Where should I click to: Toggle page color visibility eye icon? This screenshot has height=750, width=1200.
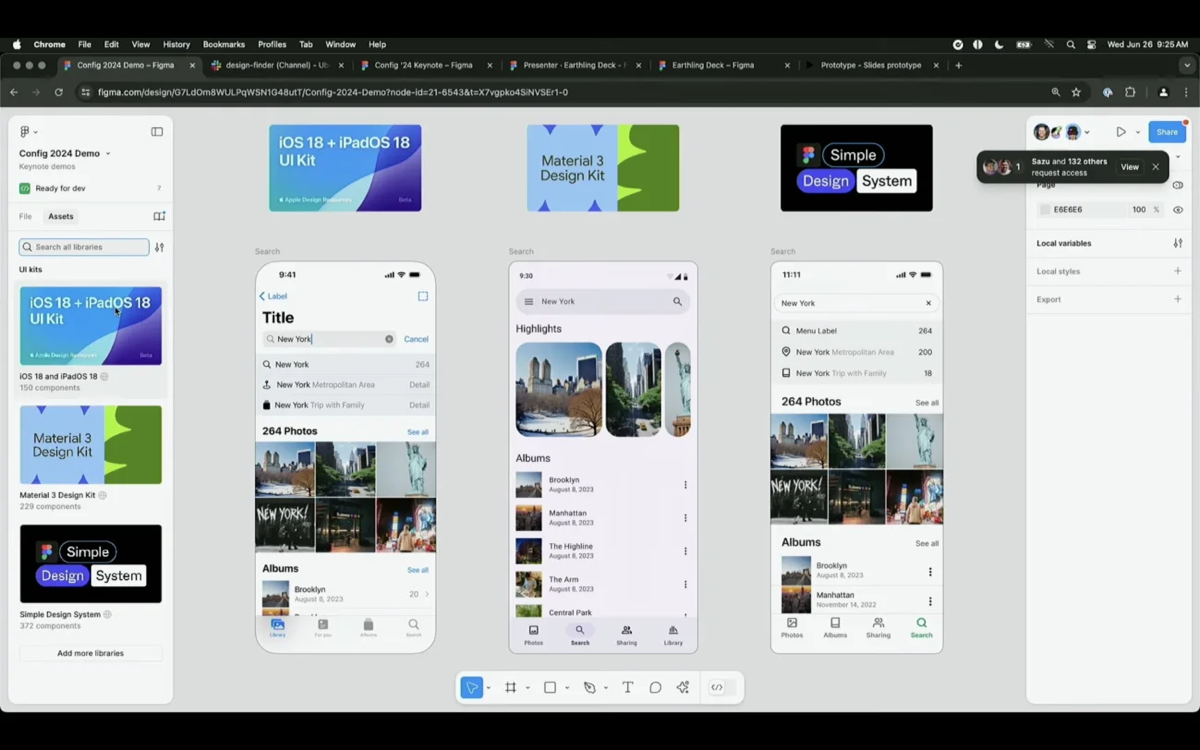1178,210
